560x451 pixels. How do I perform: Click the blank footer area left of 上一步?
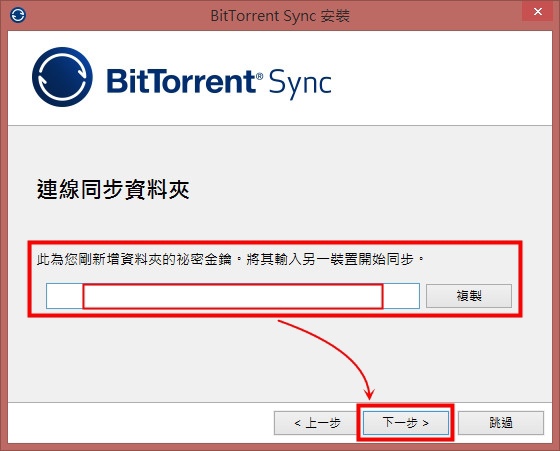[141, 423]
